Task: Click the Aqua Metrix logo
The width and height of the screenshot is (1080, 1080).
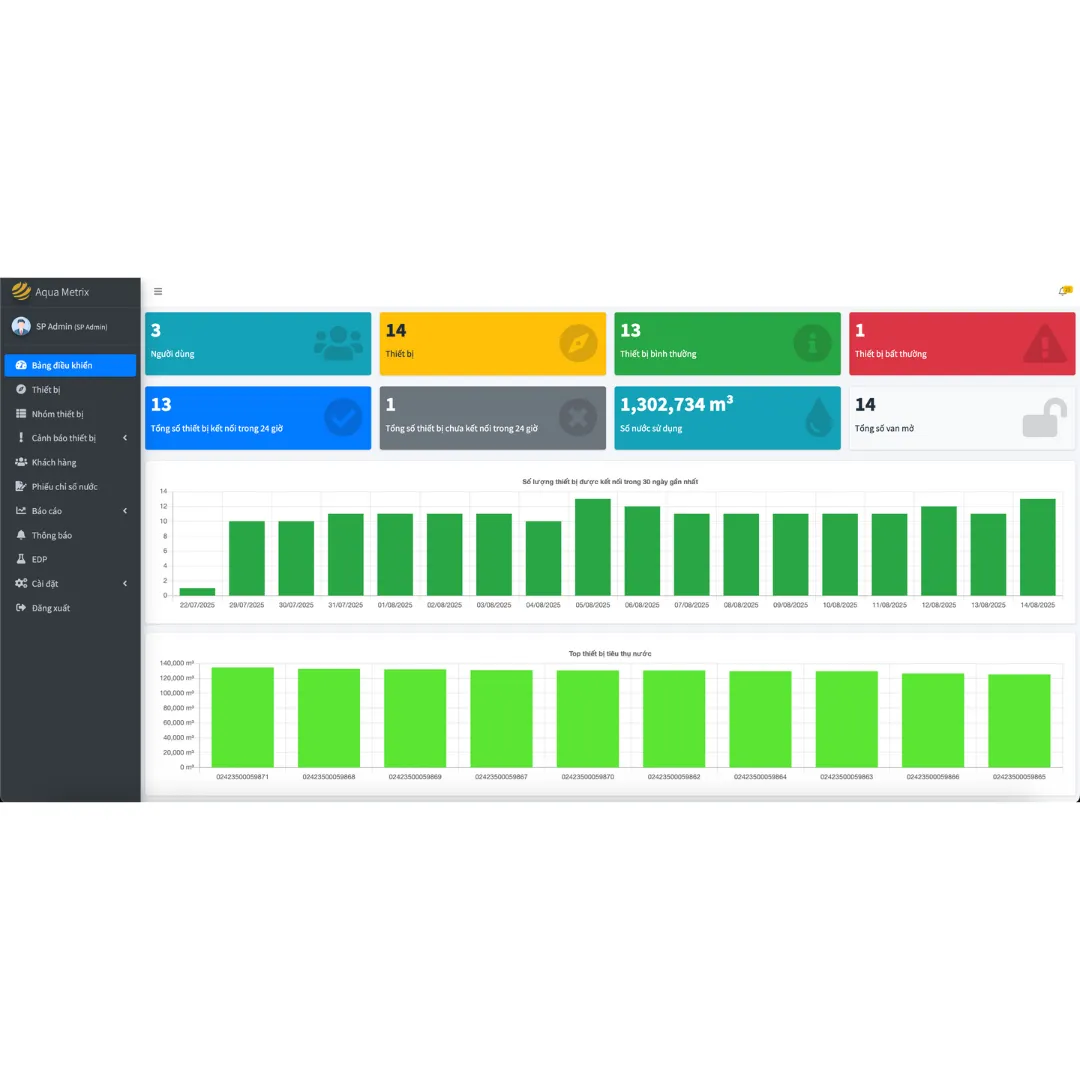Action: (x=21, y=292)
